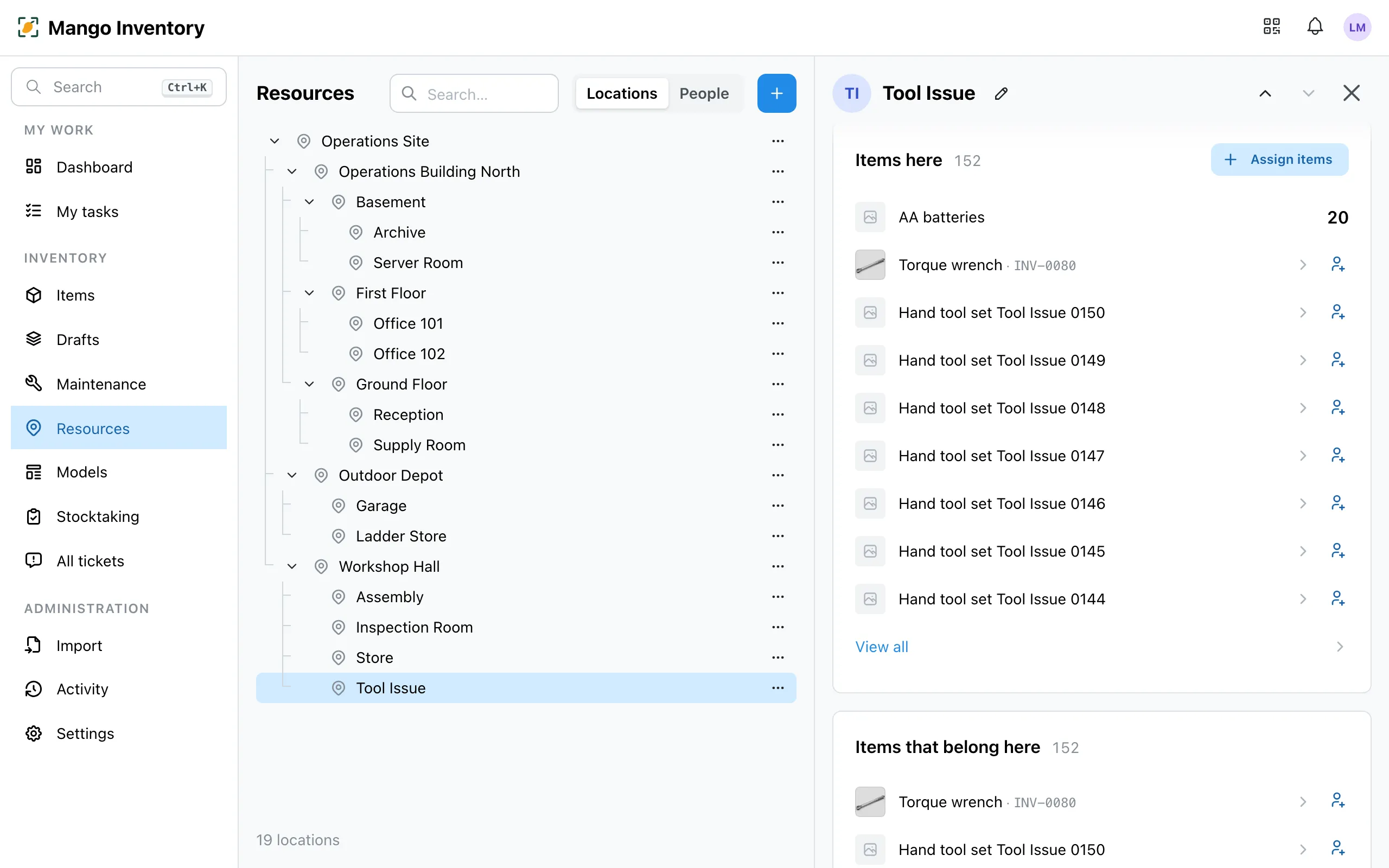The image size is (1389, 868).
Task: Go to next location with down chevron
Action: point(1308,93)
